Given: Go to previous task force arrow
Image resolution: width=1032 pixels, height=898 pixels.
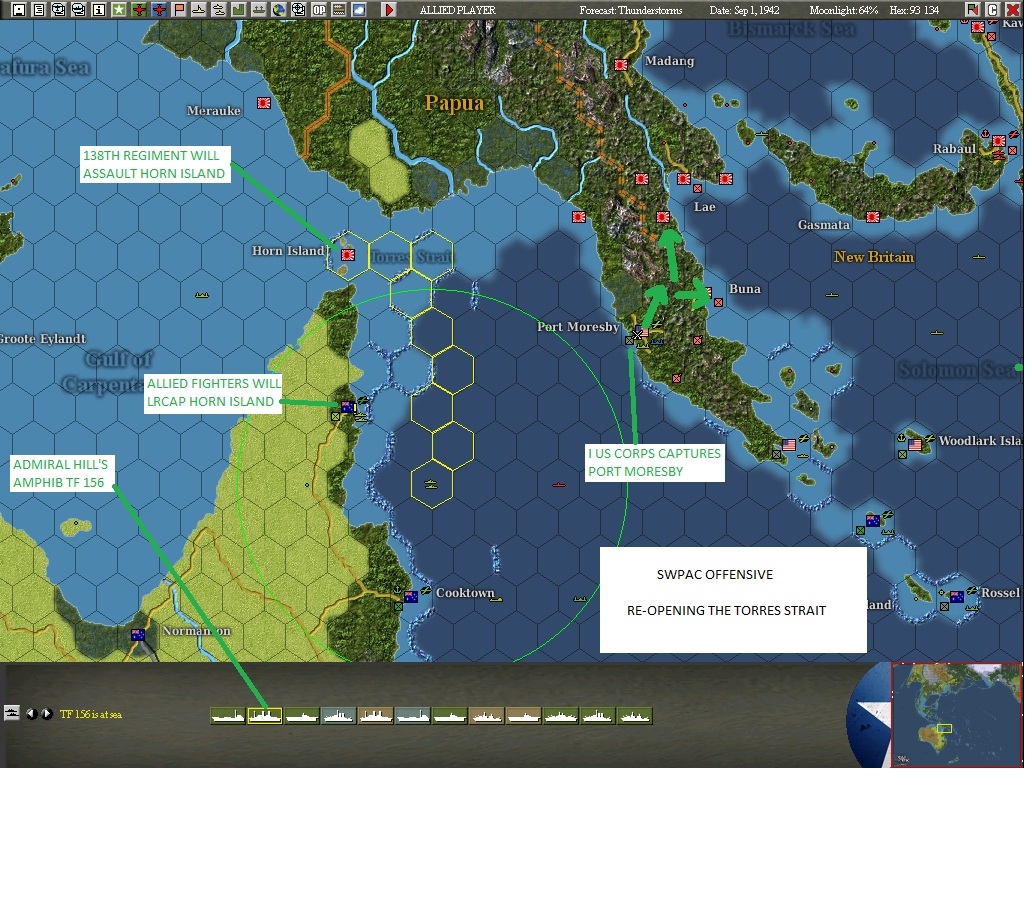Looking at the screenshot, I should tap(31, 714).
